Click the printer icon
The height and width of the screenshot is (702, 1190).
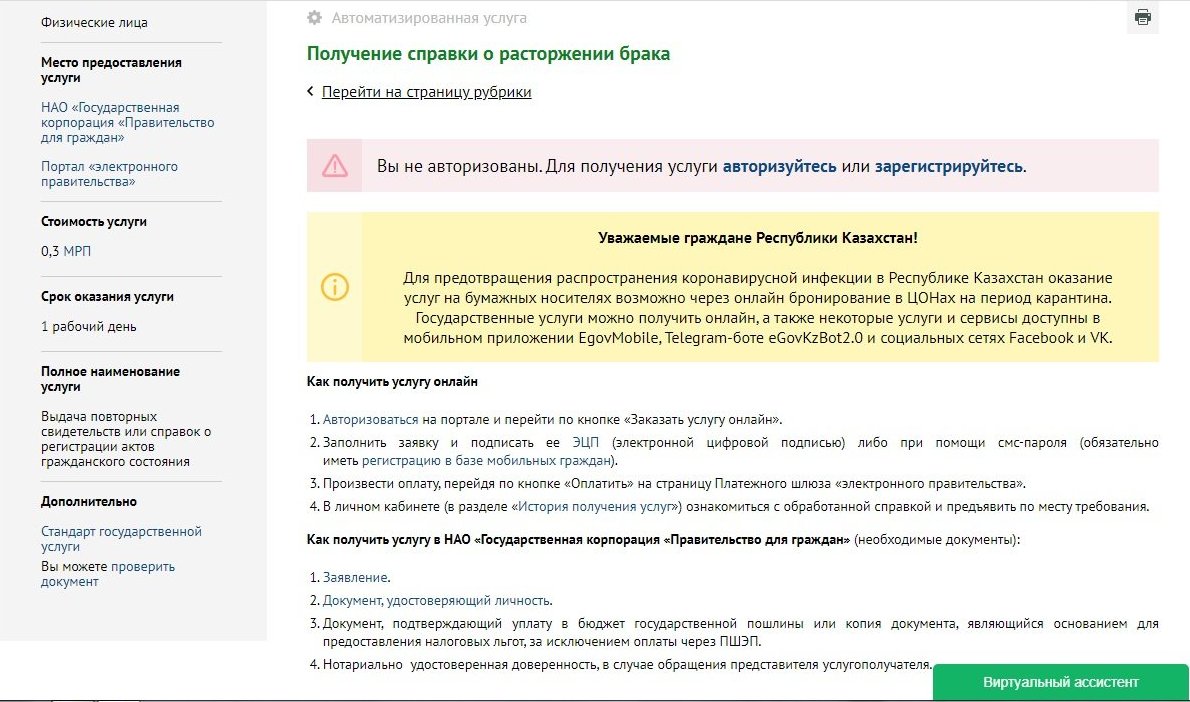pyautogui.click(x=1142, y=17)
